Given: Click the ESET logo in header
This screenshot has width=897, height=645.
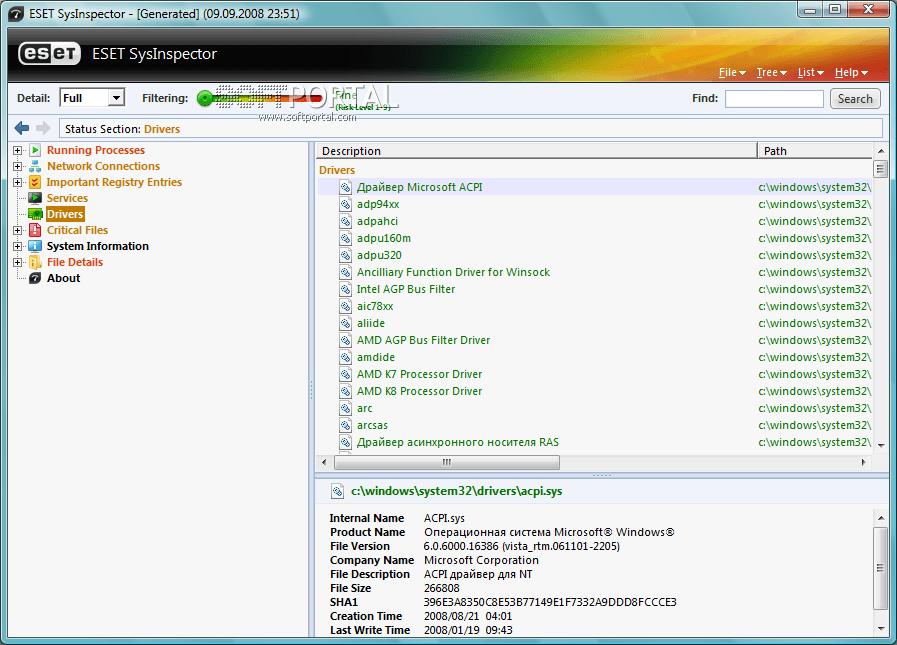Looking at the screenshot, I should [x=49, y=54].
